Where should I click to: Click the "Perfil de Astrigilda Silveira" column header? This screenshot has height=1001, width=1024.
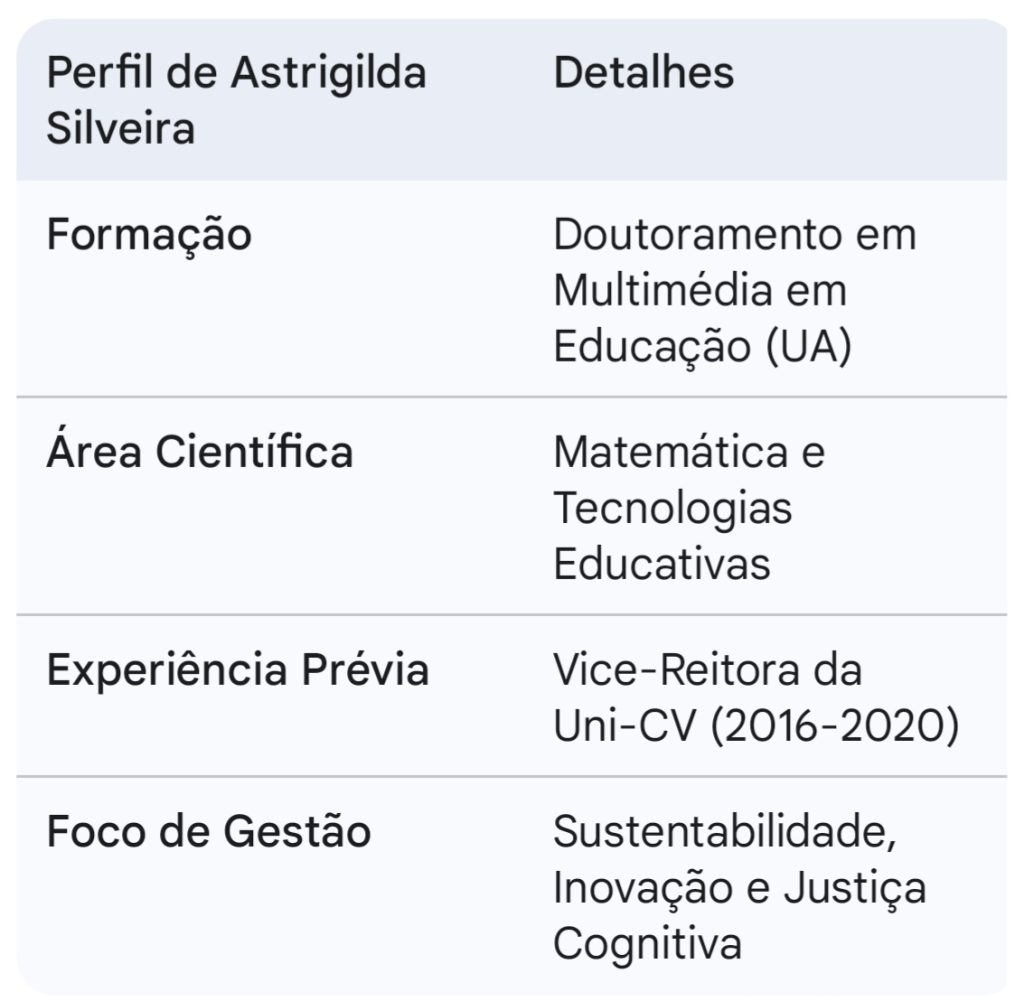[x=236, y=101]
